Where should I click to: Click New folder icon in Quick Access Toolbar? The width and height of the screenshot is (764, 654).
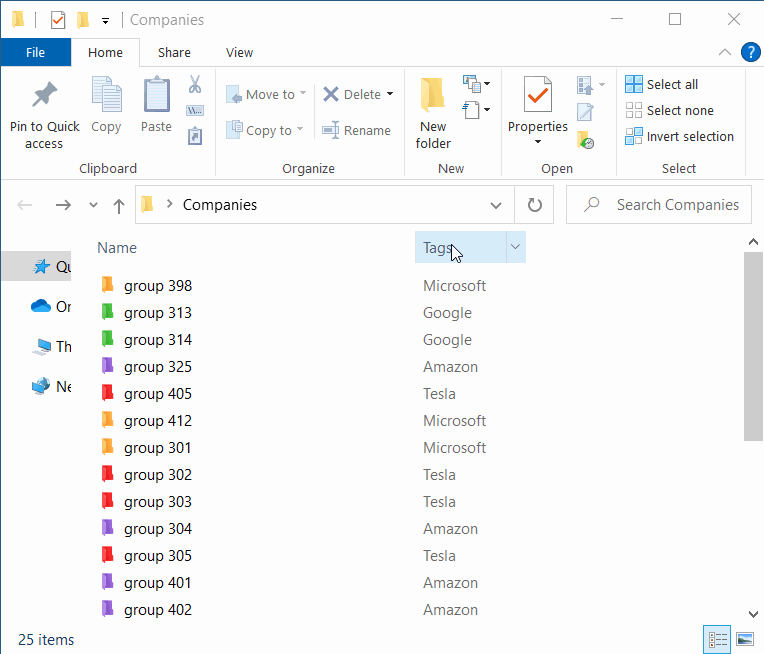point(83,20)
